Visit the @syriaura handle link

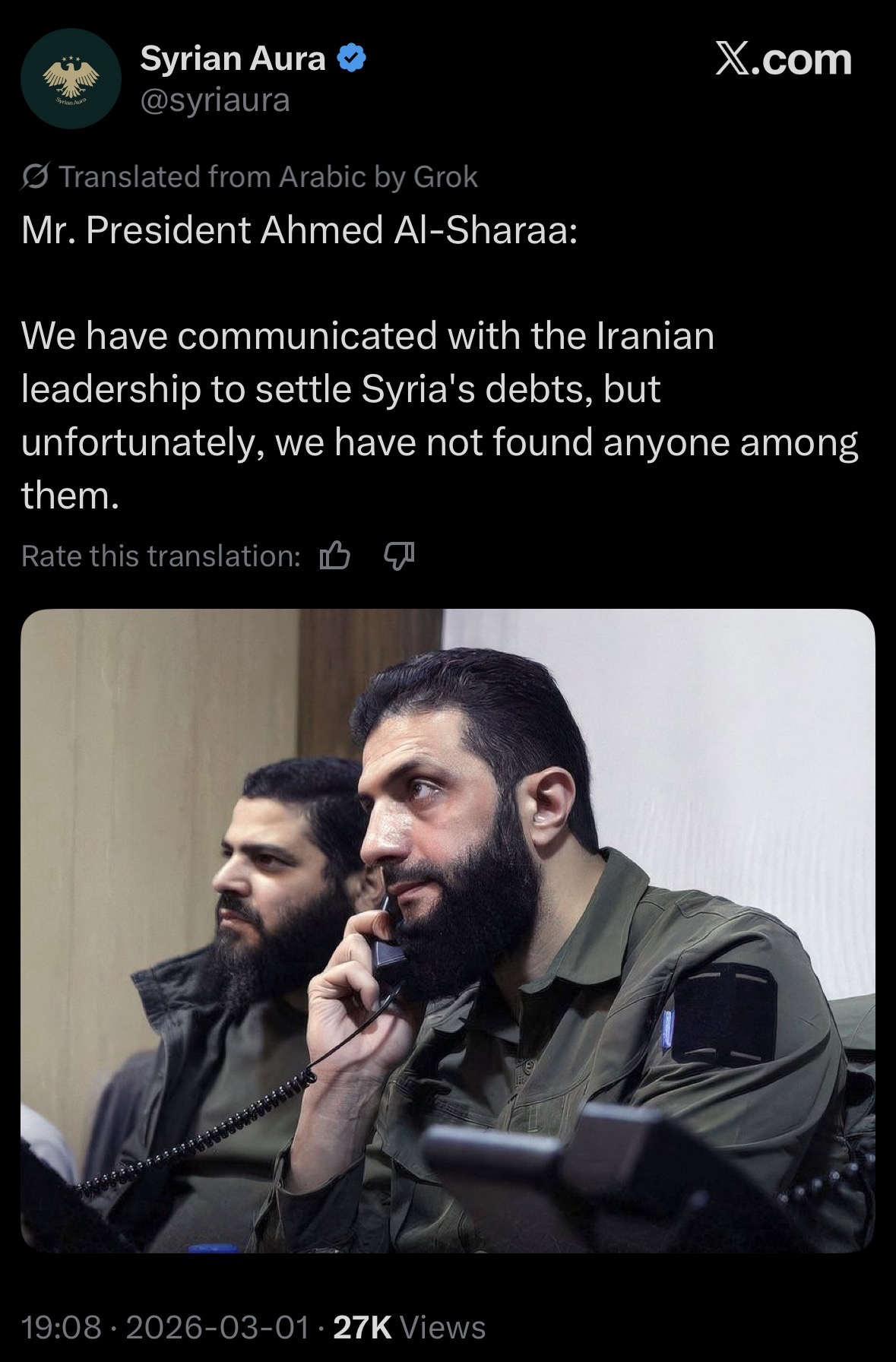click(x=215, y=100)
